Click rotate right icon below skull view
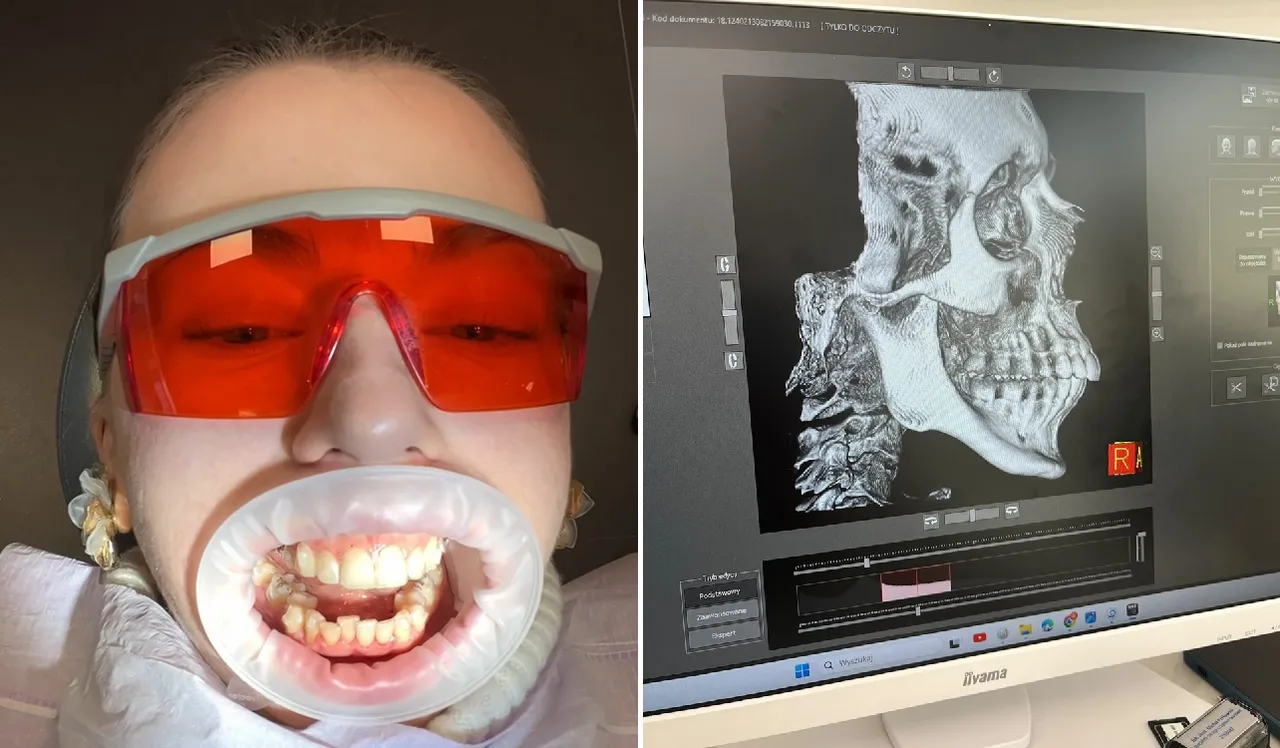Screen dimensions: 1280x748 pyautogui.click(x=1011, y=511)
